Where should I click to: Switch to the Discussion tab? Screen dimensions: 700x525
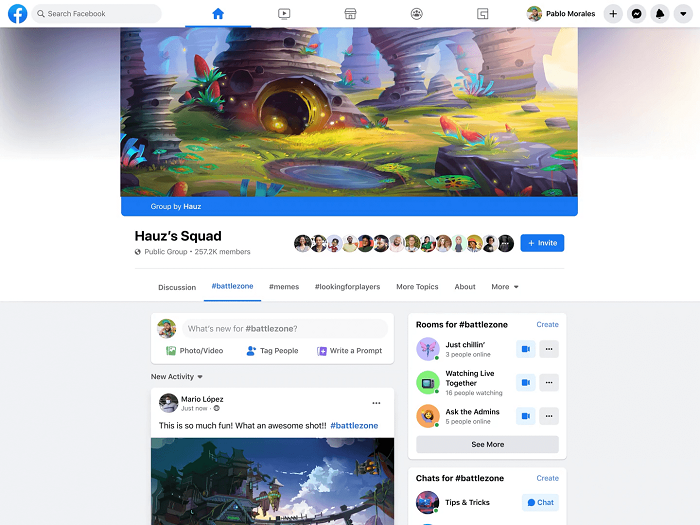[x=177, y=287]
